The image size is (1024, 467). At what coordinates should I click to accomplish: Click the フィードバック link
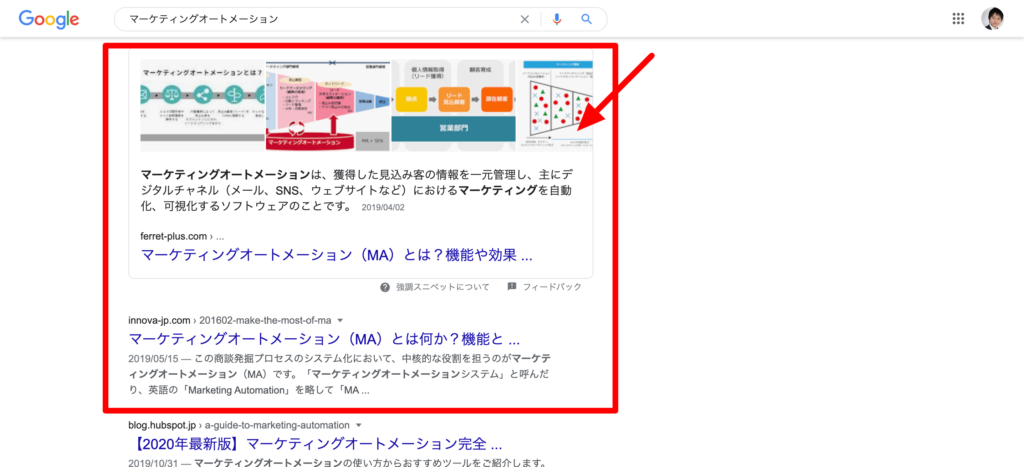click(552, 287)
